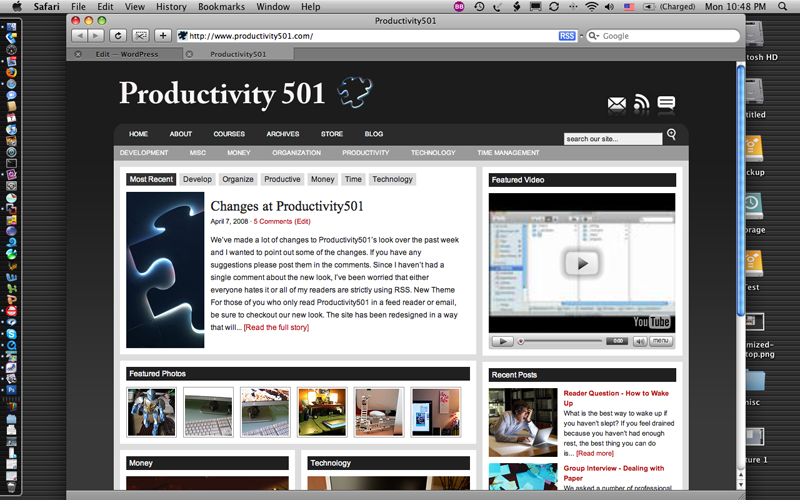
Task: Open the Finder icon in Dock
Action: [11, 27]
